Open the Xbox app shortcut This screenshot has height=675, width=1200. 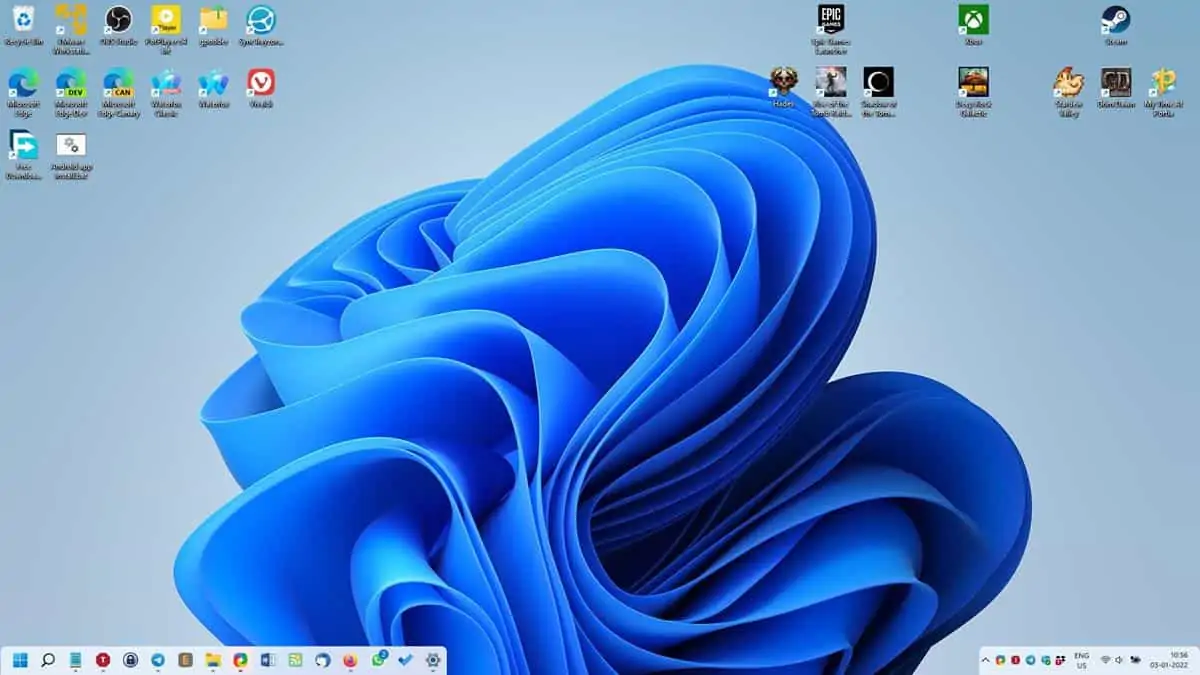tap(973, 20)
